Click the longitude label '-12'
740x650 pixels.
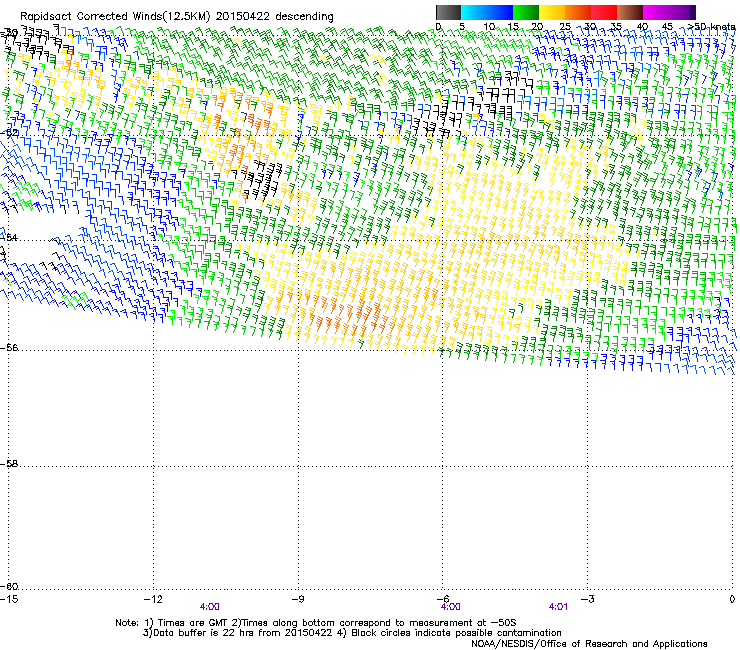(153, 599)
